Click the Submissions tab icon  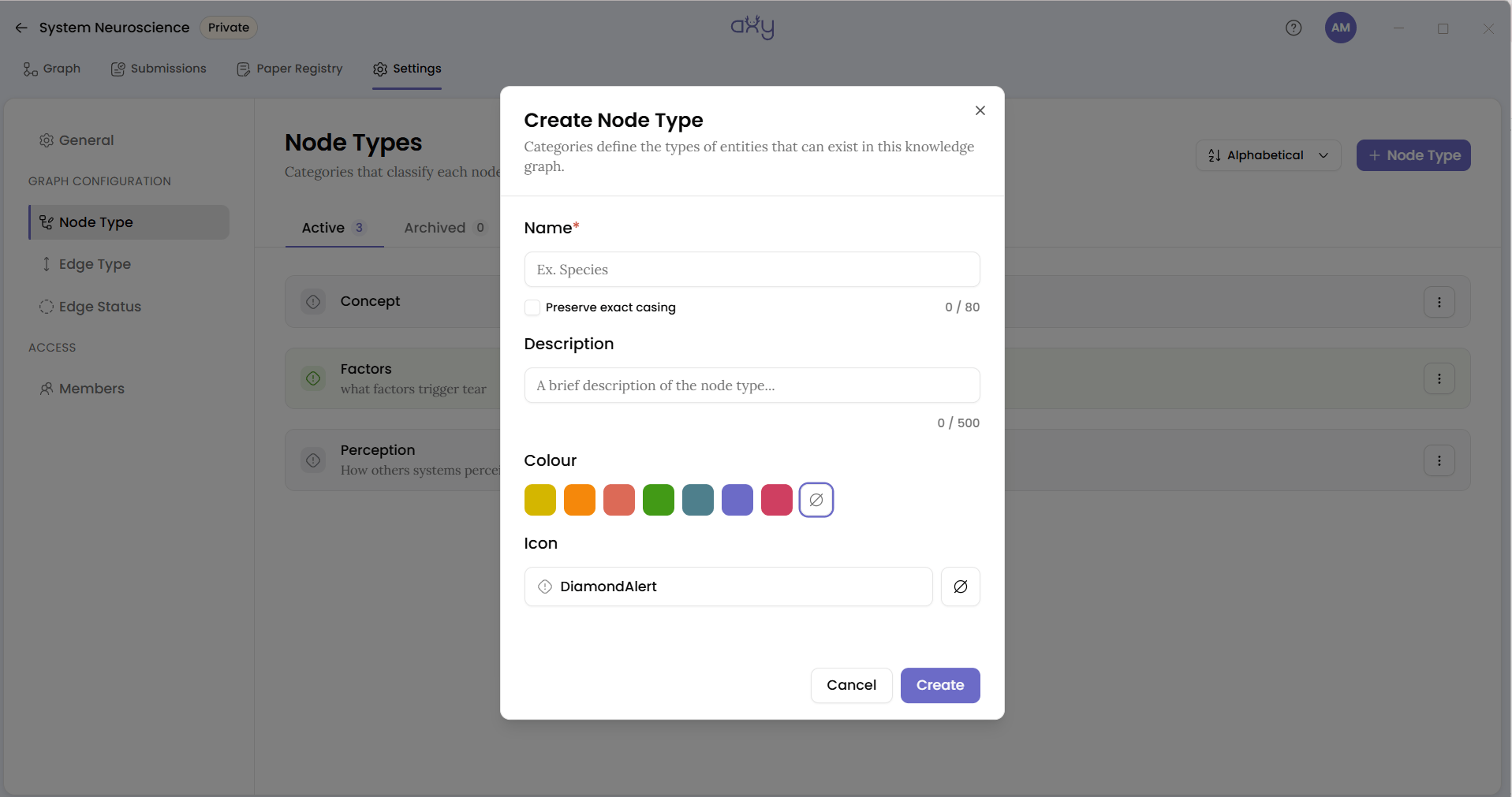coord(118,69)
